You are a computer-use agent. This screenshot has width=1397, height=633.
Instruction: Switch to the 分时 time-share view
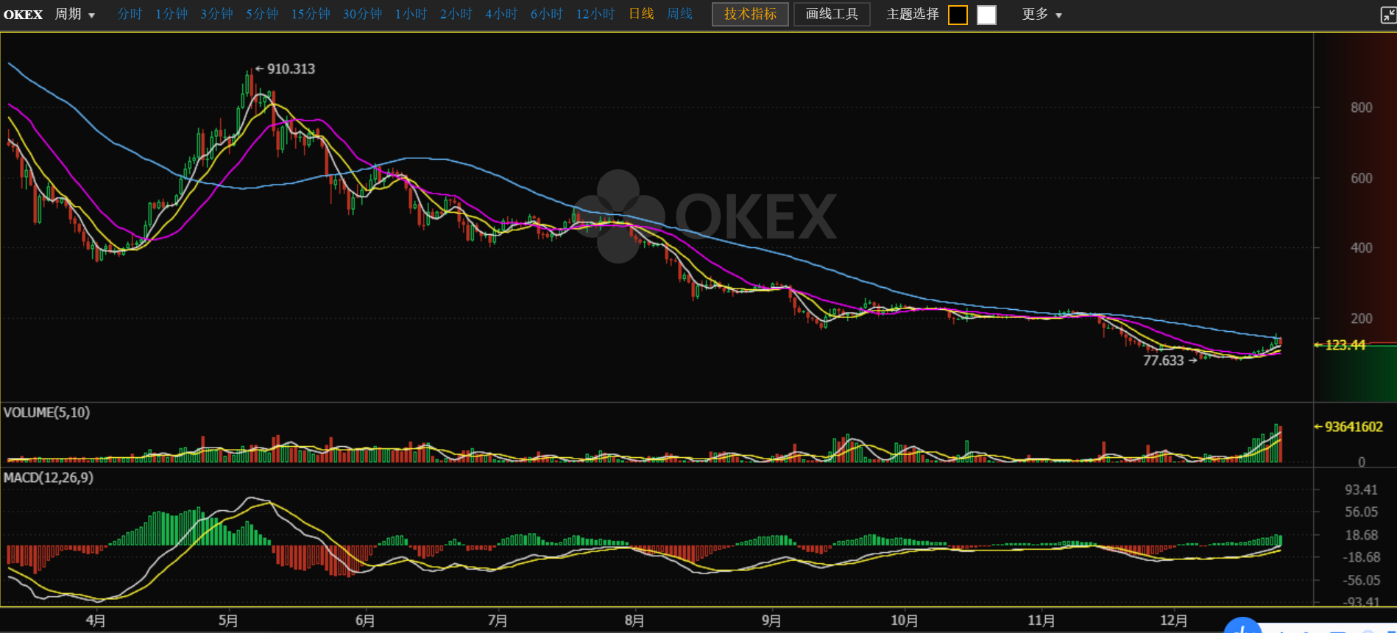point(130,14)
